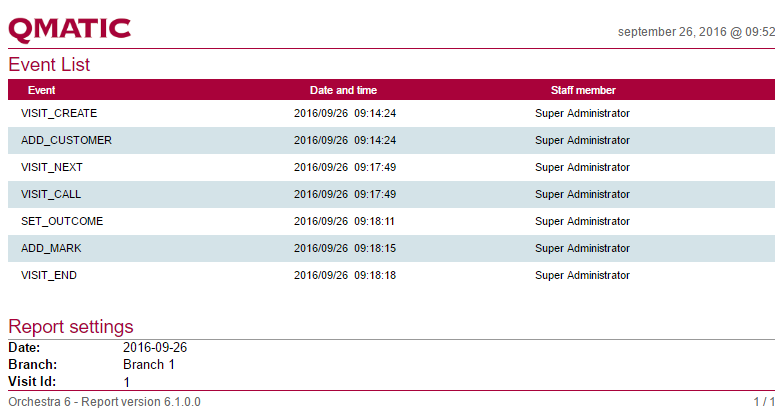Click the Visit Id value
Screen dimensions: 784x419
tap(127, 382)
